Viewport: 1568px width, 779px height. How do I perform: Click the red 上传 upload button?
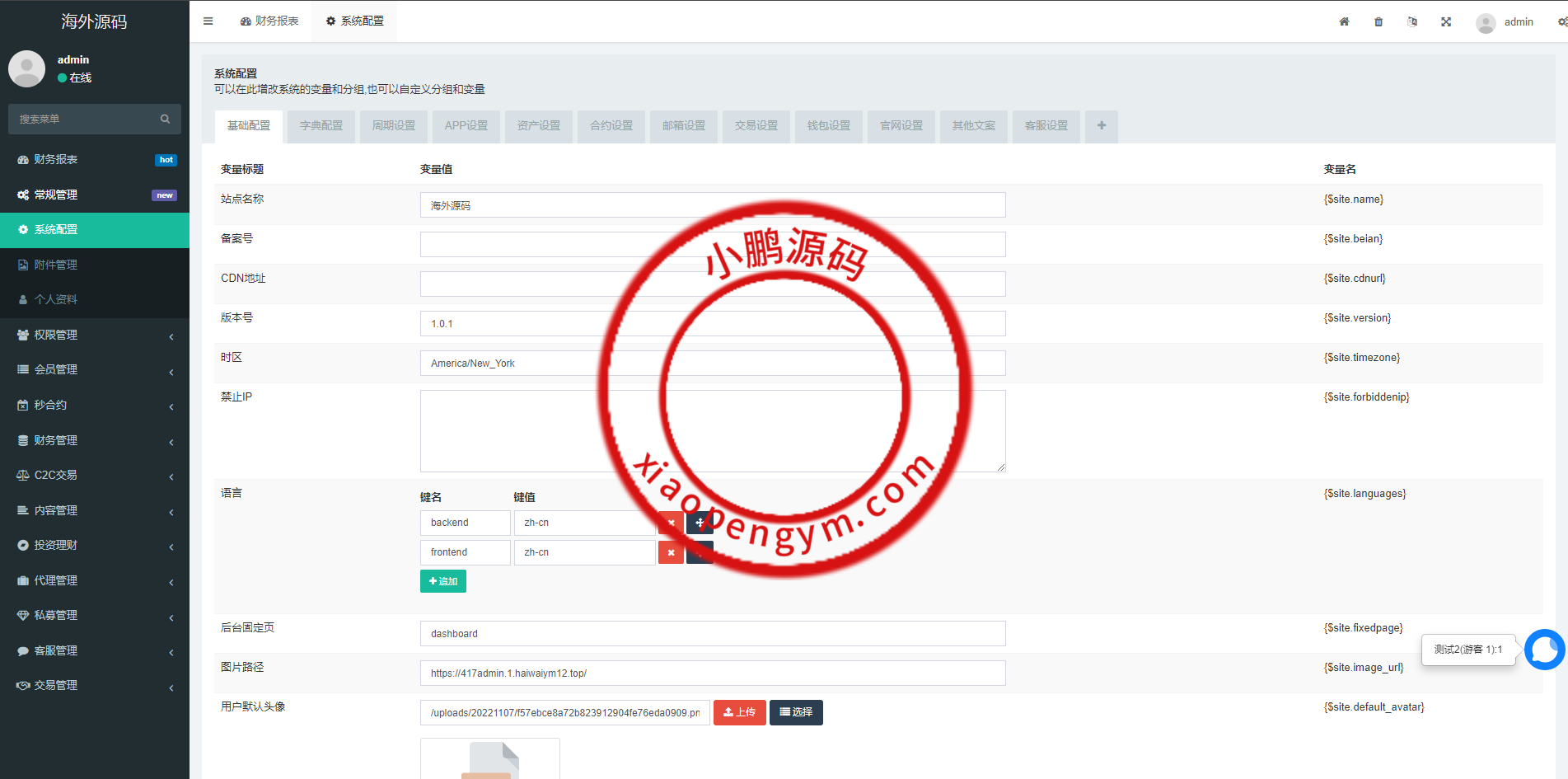pos(739,712)
